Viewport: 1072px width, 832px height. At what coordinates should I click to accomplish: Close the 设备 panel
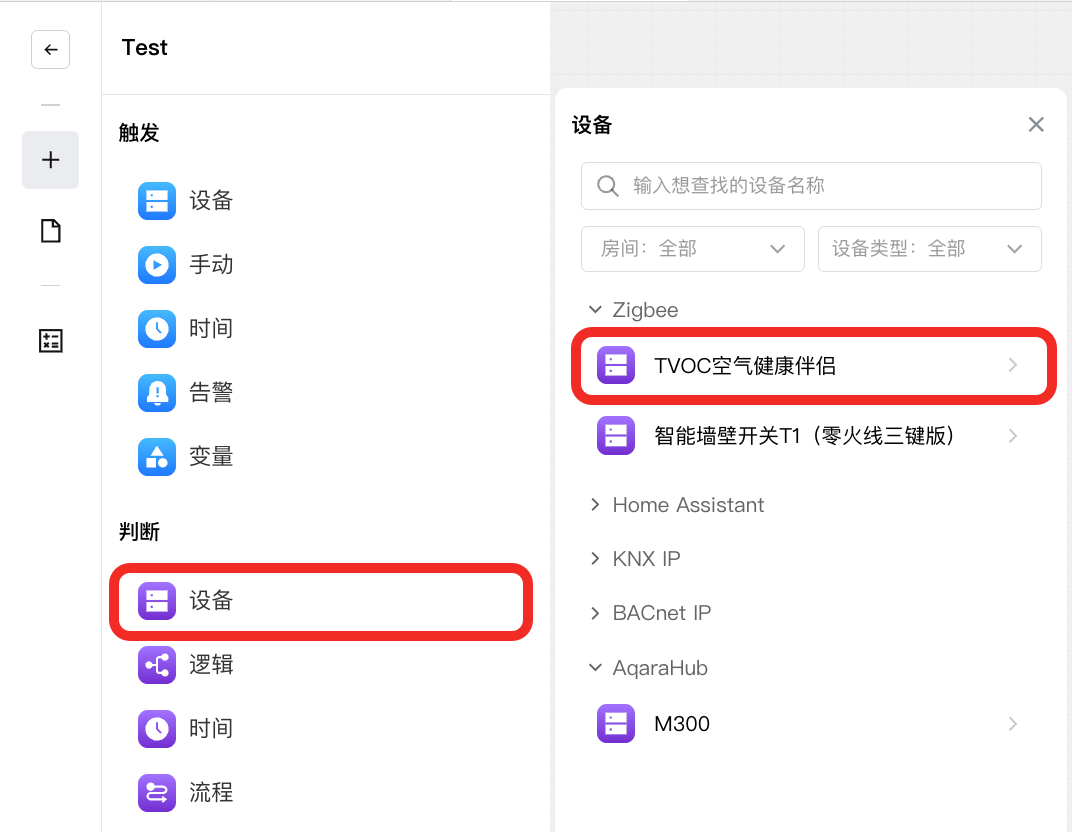[1036, 124]
